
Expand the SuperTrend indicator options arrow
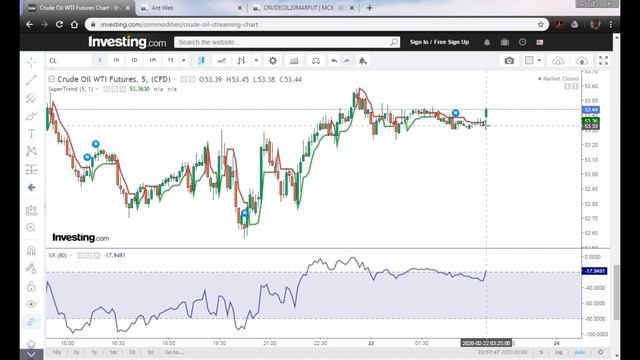point(97,89)
